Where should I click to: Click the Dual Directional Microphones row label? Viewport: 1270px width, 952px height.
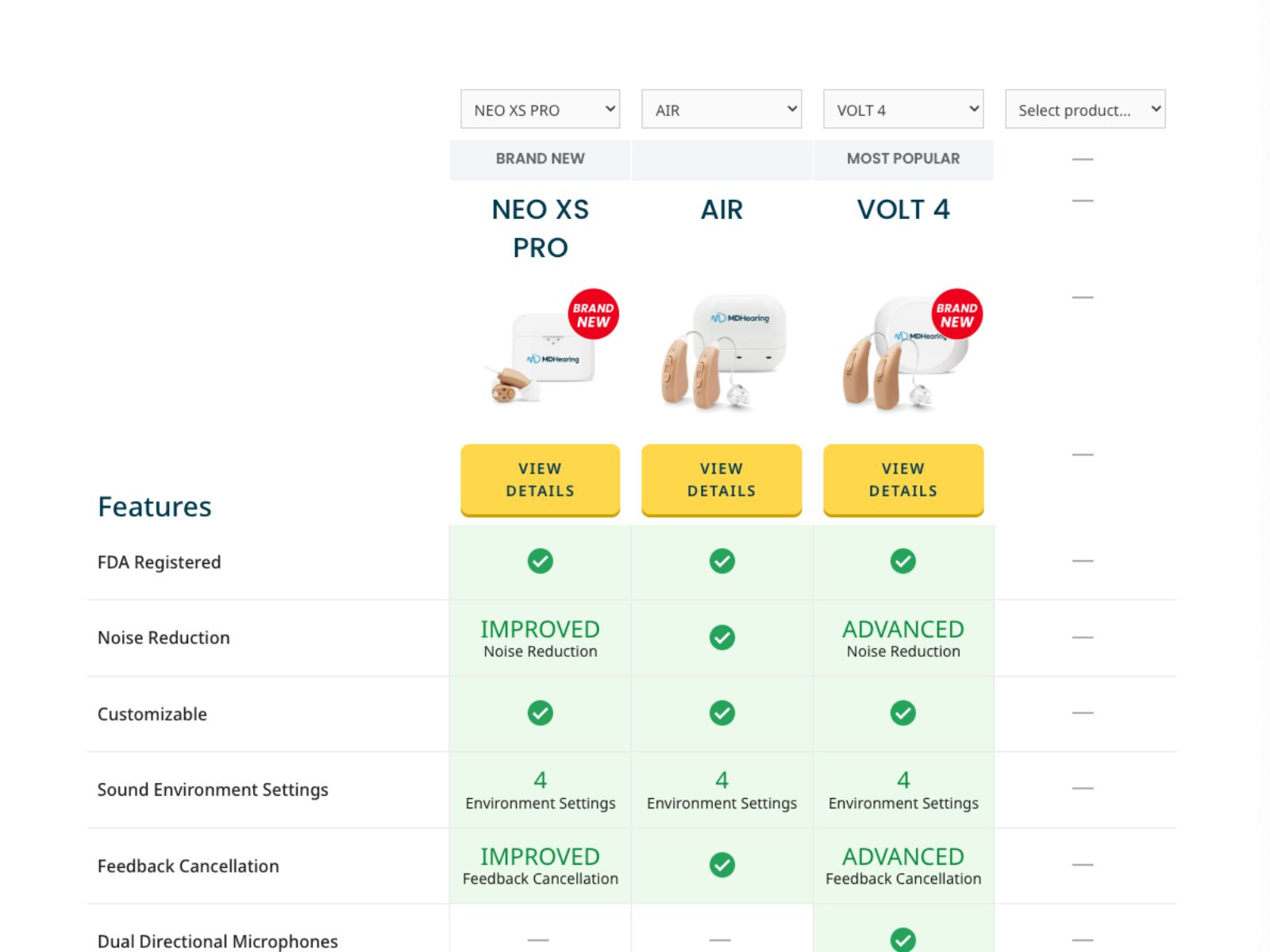click(217, 942)
